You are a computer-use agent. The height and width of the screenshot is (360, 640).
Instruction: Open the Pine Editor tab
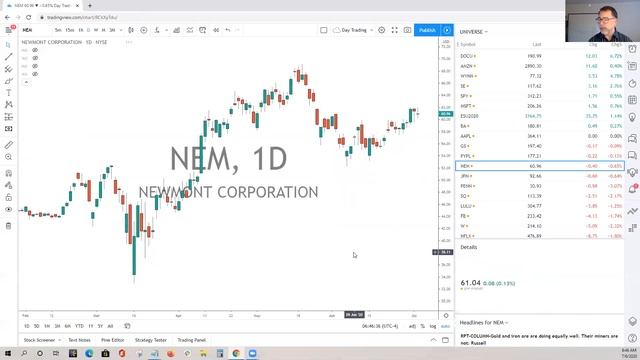coord(113,340)
